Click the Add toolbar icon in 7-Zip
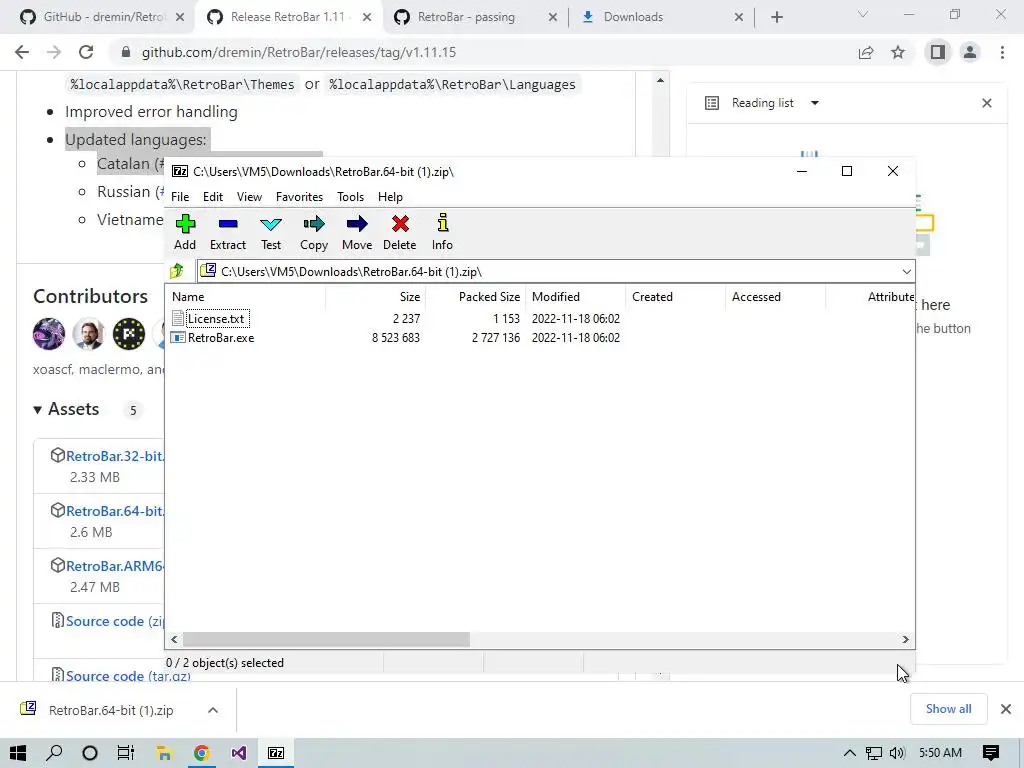Screen dimensions: 1024x768 point(185,224)
